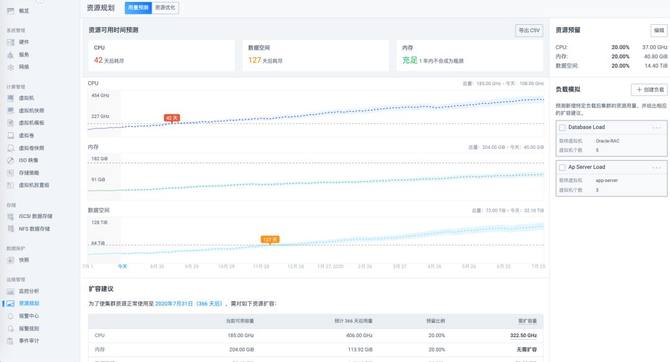Click the 导出 CSV button

[529, 30]
